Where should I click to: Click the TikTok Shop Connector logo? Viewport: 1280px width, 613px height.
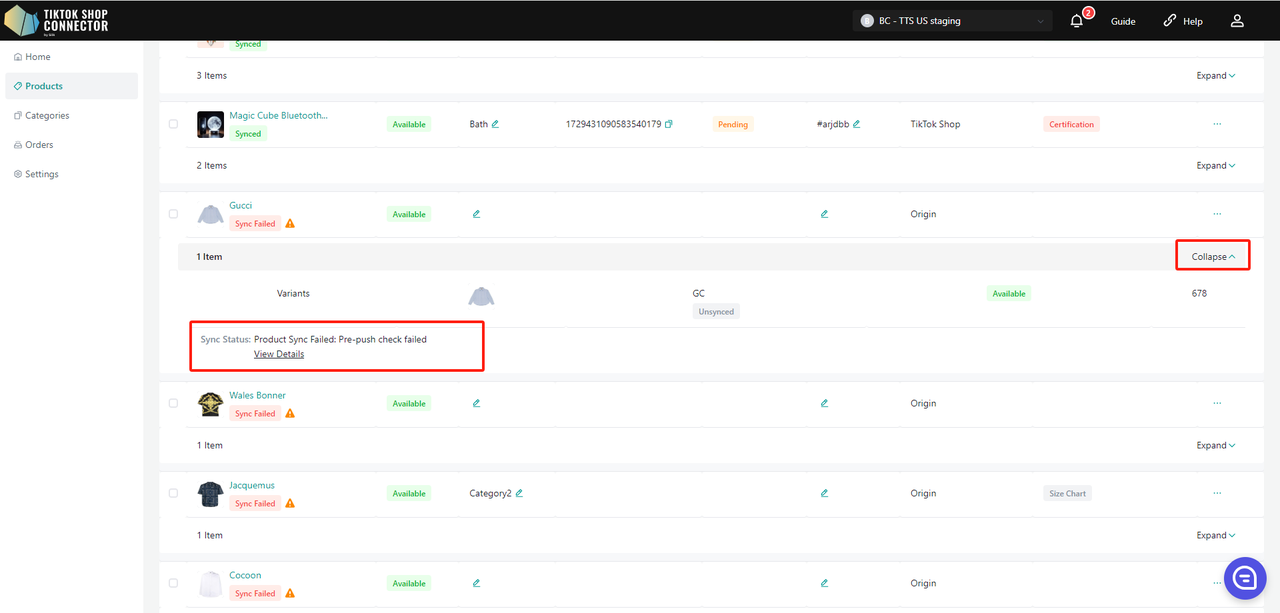pyautogui.click(x=56, y=21)
